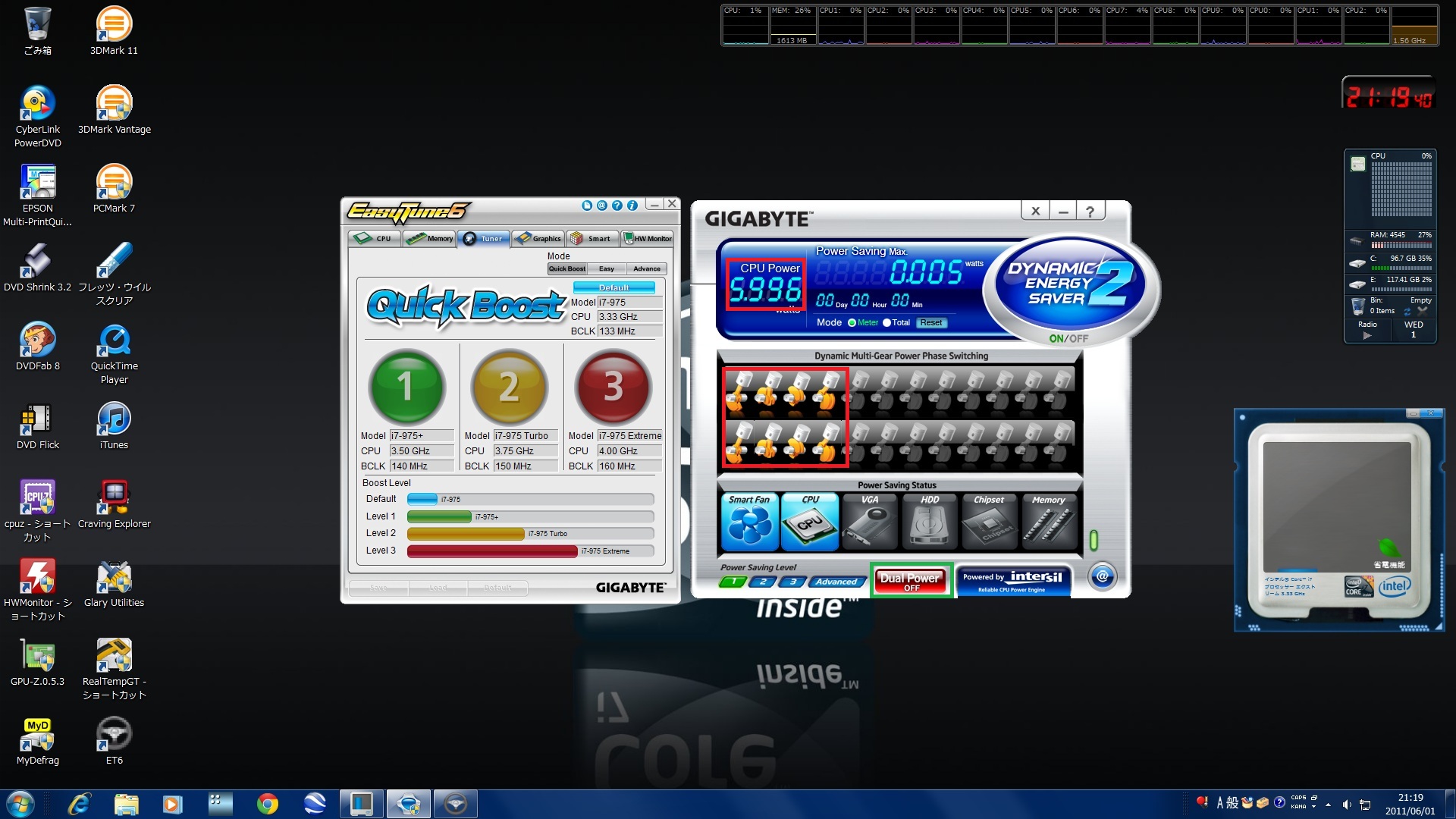Viewport: 1456px width, 819px height.
Task: Toggle Dynamic Energy Saver ON/OFF
Action: pos(1068,338)
